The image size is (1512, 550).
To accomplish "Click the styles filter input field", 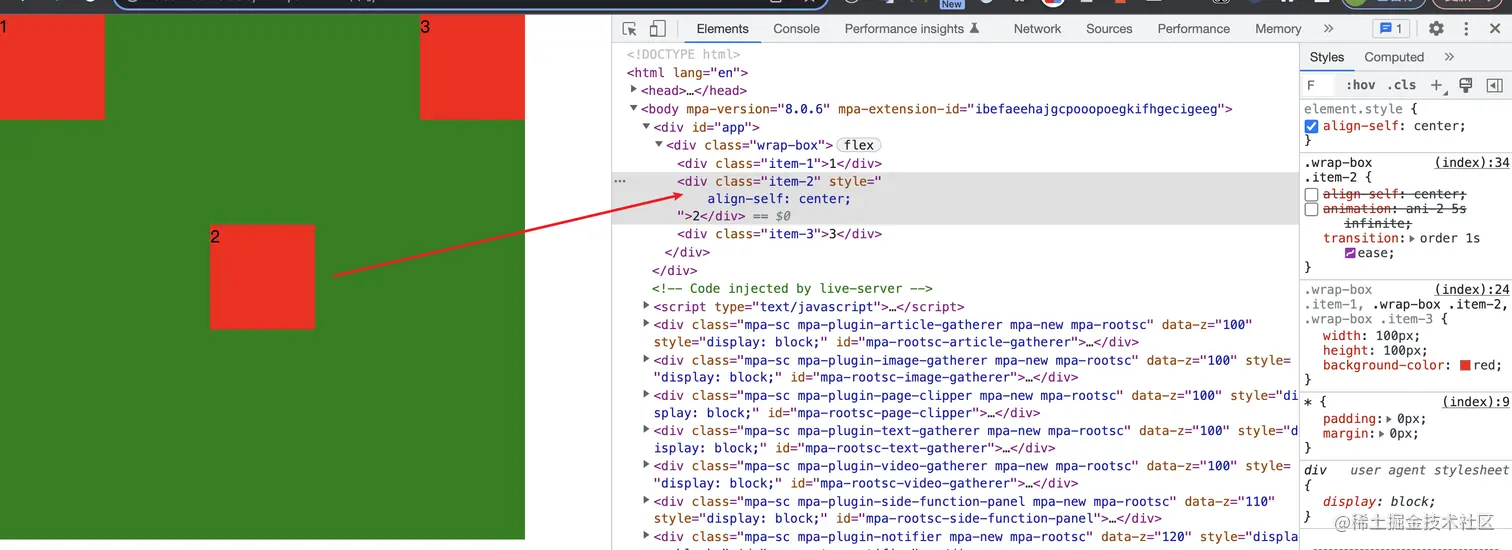I will pyautogui.click(x=1320, y=86).
